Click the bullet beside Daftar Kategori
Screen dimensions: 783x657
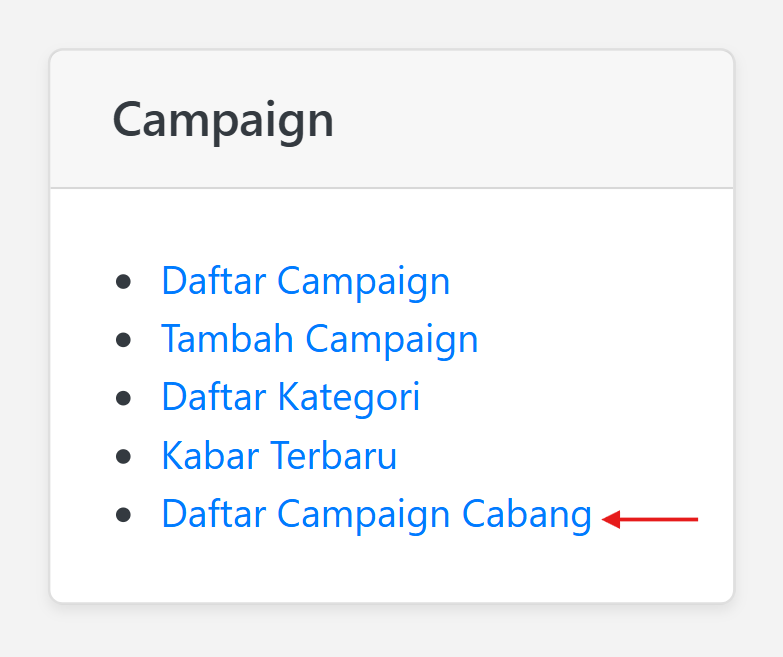pos(124,398)
